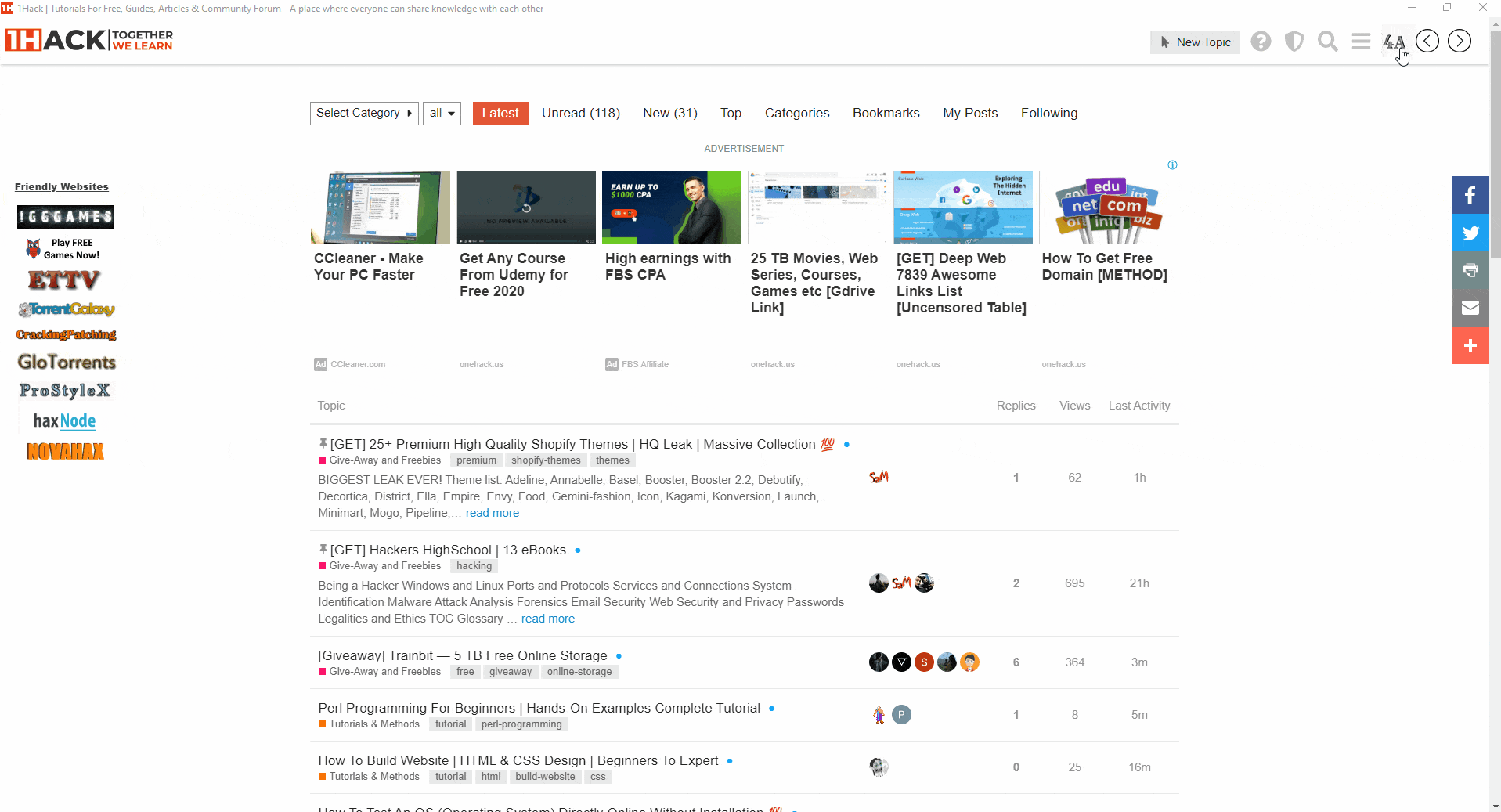Screen dimensions: 1501x812
Task: Sort topics by Views column header
Action: click(1074, 406)
